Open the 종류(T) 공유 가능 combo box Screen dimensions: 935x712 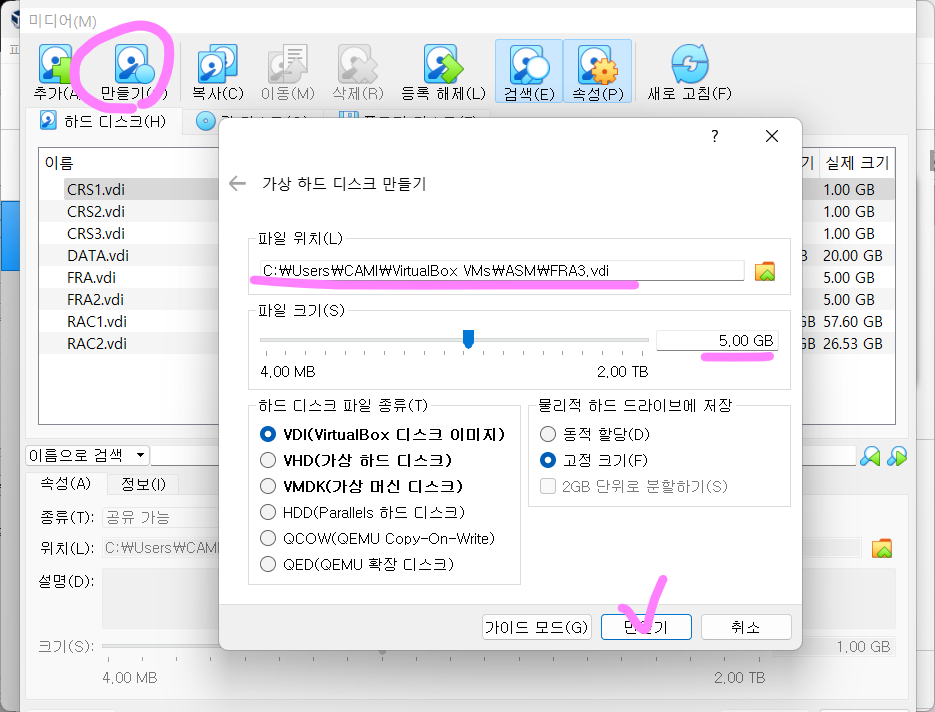click(161, 518)
